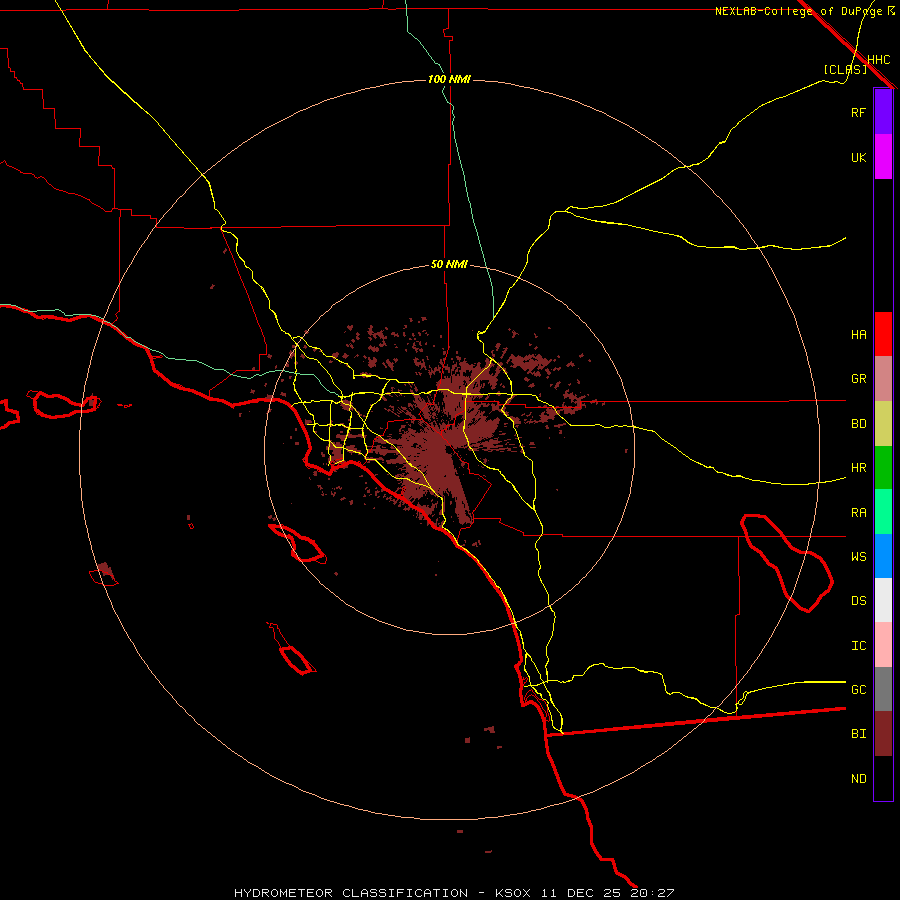
Task: Click the HA red legend swatch
Action: click(x=883, y=334)
